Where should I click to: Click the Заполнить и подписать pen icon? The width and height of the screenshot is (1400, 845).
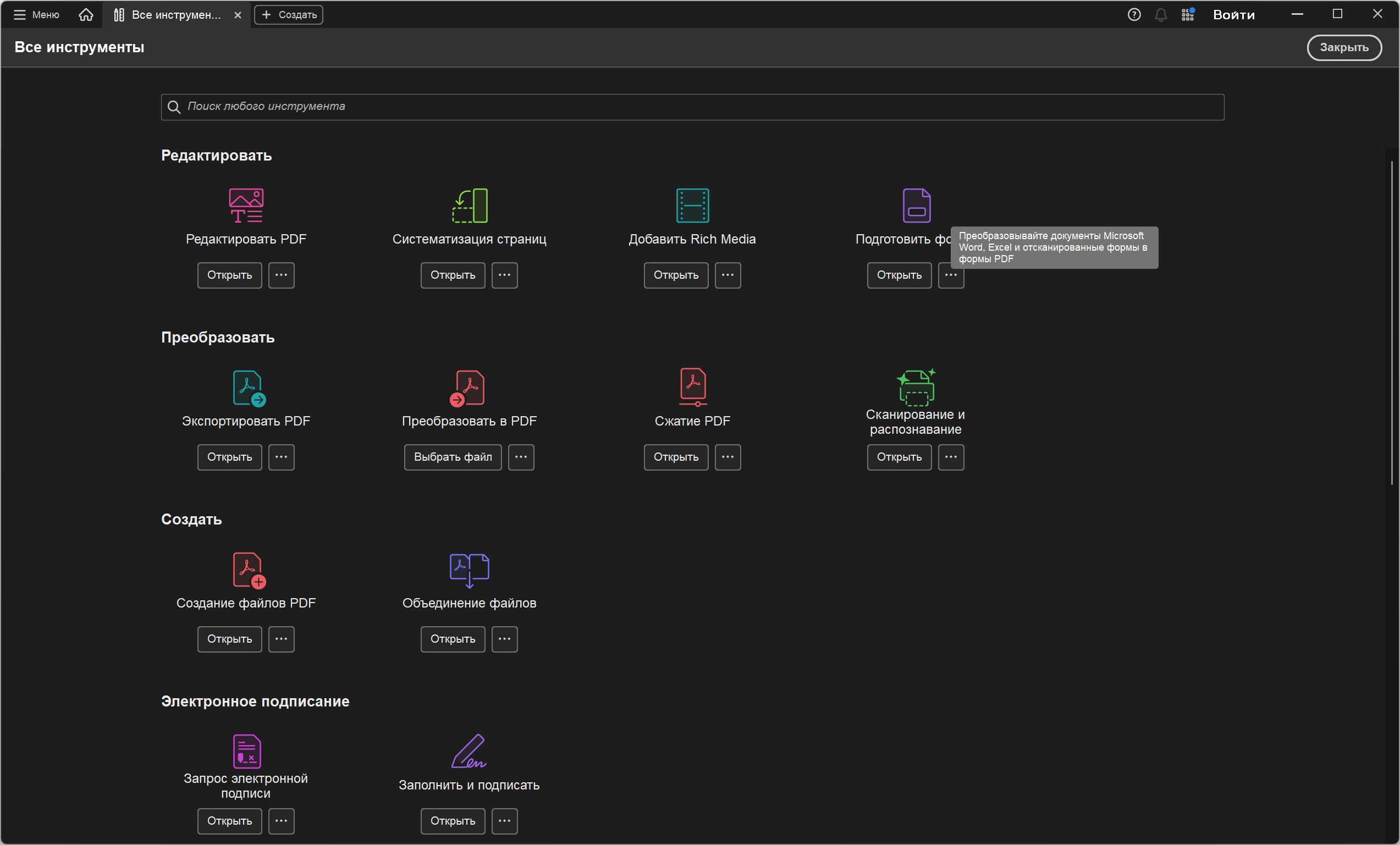click(x=469, y=750)
